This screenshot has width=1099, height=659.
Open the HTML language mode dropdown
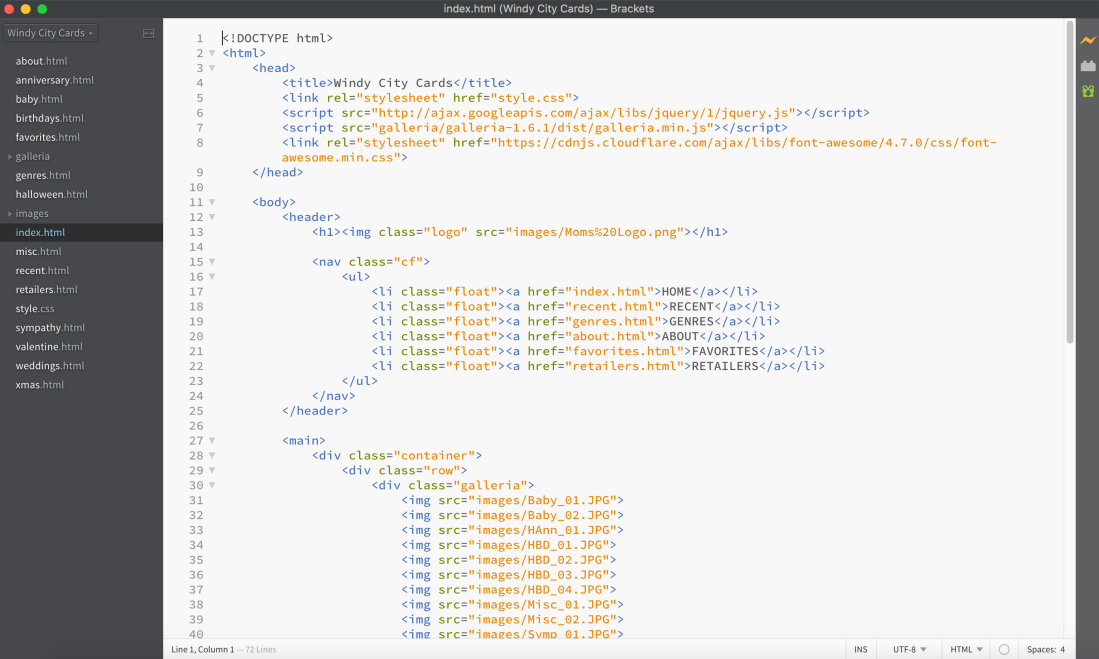click(966, 649)
